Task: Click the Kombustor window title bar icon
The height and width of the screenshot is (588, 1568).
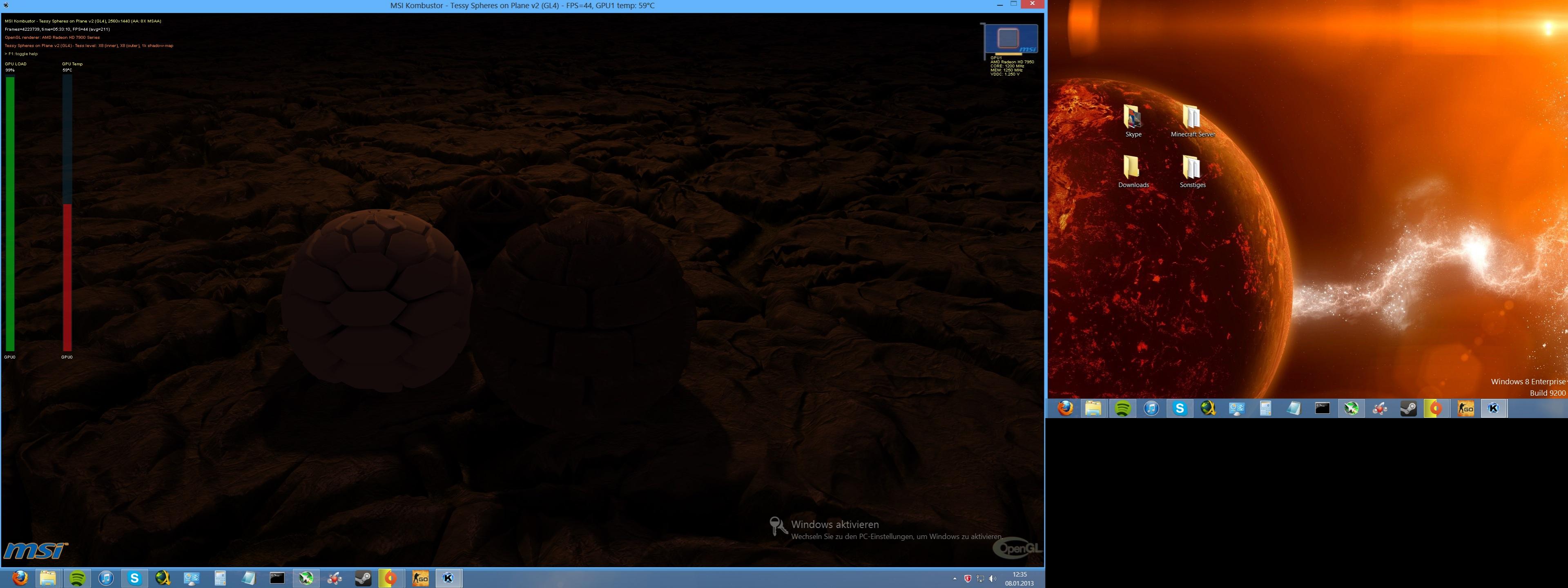Action: (x=6, y=5)
